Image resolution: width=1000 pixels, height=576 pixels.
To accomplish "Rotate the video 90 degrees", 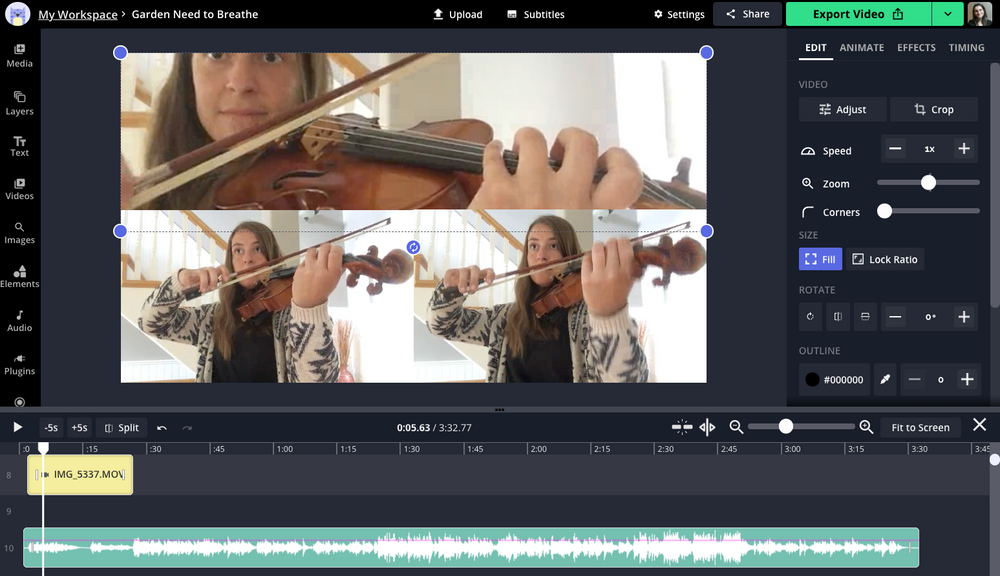I will pyautogui.click(x=810, y=316).
